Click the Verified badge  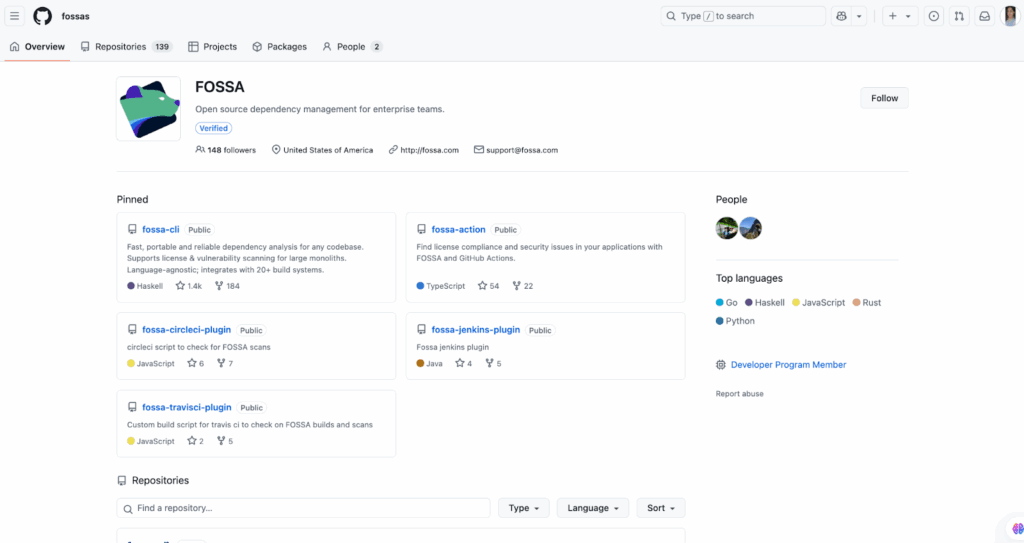214,128
